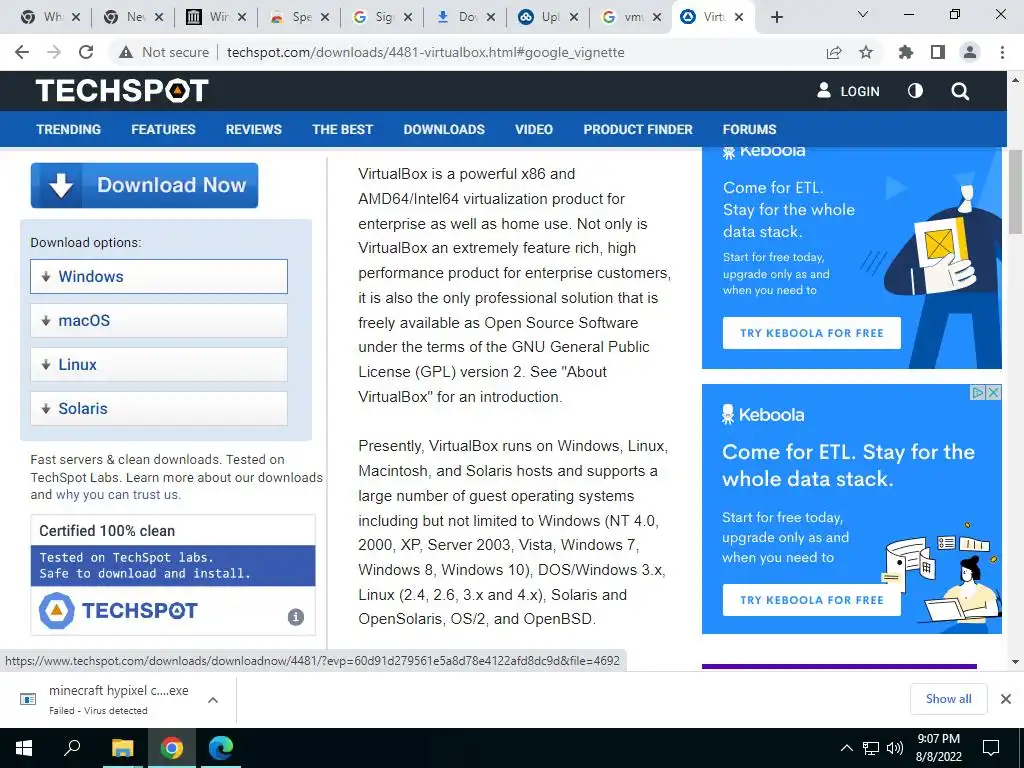Click upper TRY KEBOOLA FOR FREE button
This screenshot has height=768, width=1024.
pos(812,333)
